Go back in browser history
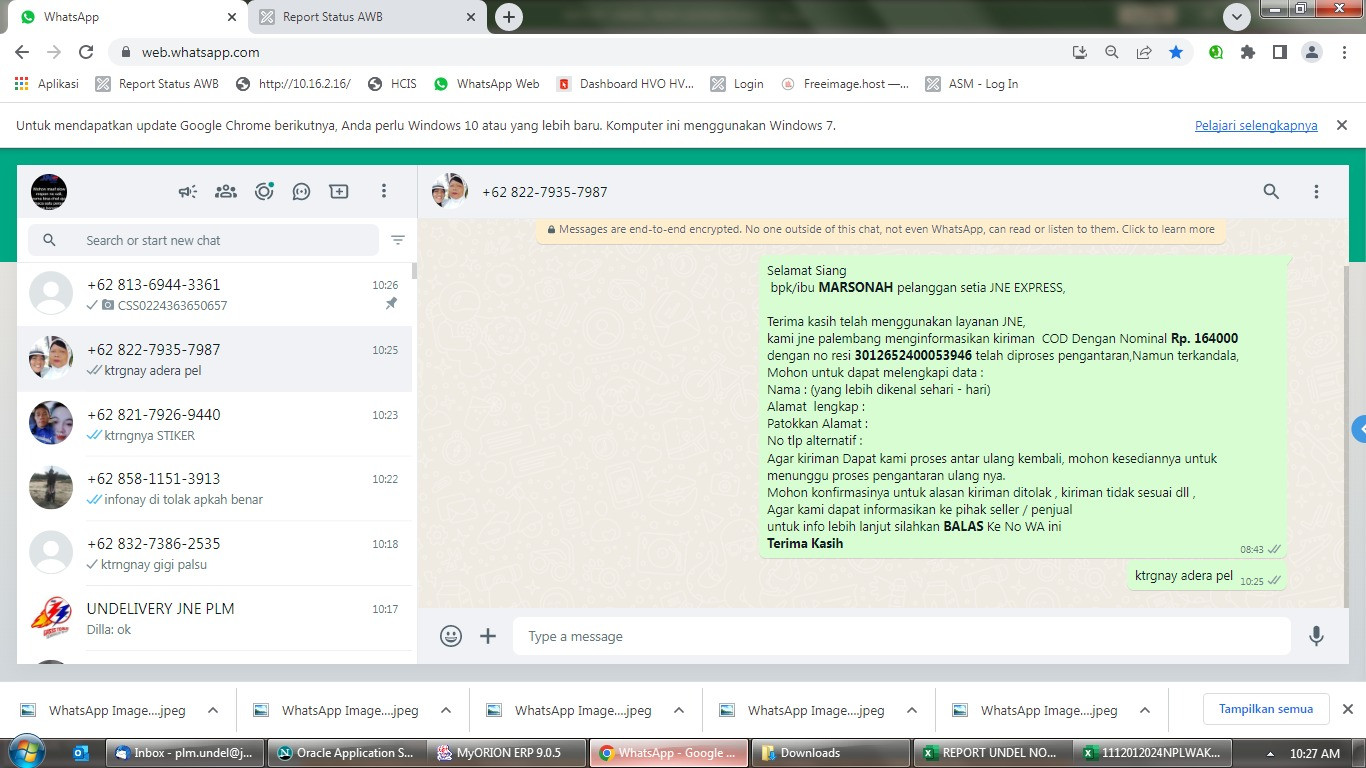This screenshot has width=1366, height=768. pos(22,52)
